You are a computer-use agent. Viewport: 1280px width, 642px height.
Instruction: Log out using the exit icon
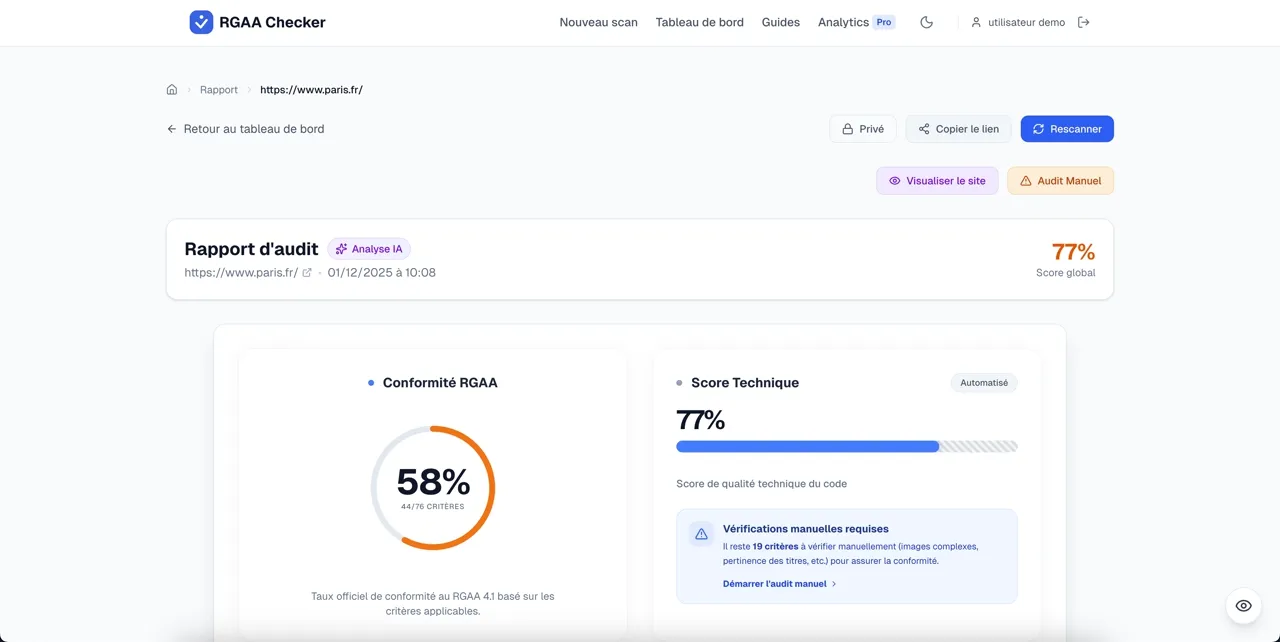pos(1084,21)
